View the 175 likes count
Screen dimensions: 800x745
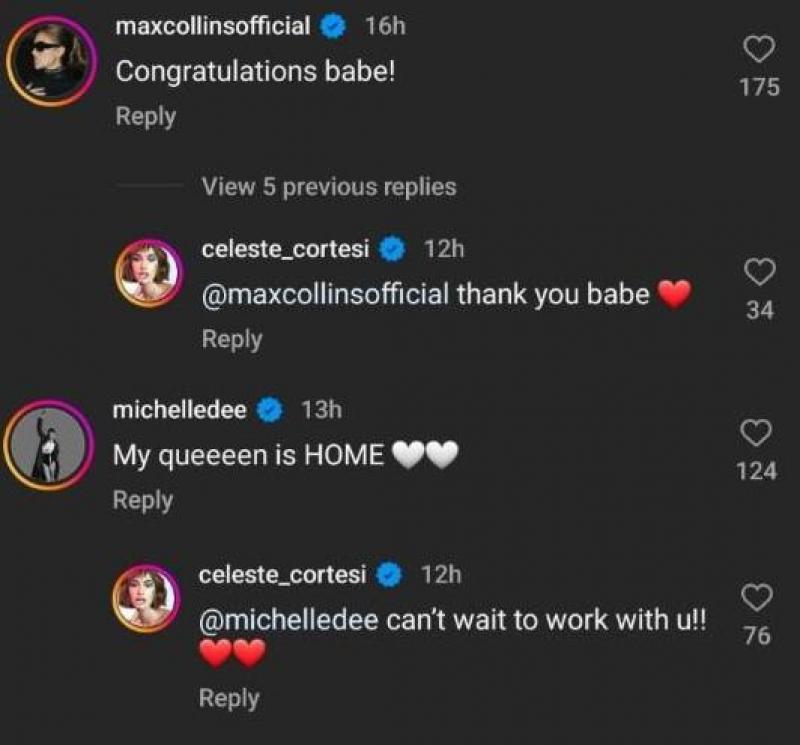tap(759, 87)
